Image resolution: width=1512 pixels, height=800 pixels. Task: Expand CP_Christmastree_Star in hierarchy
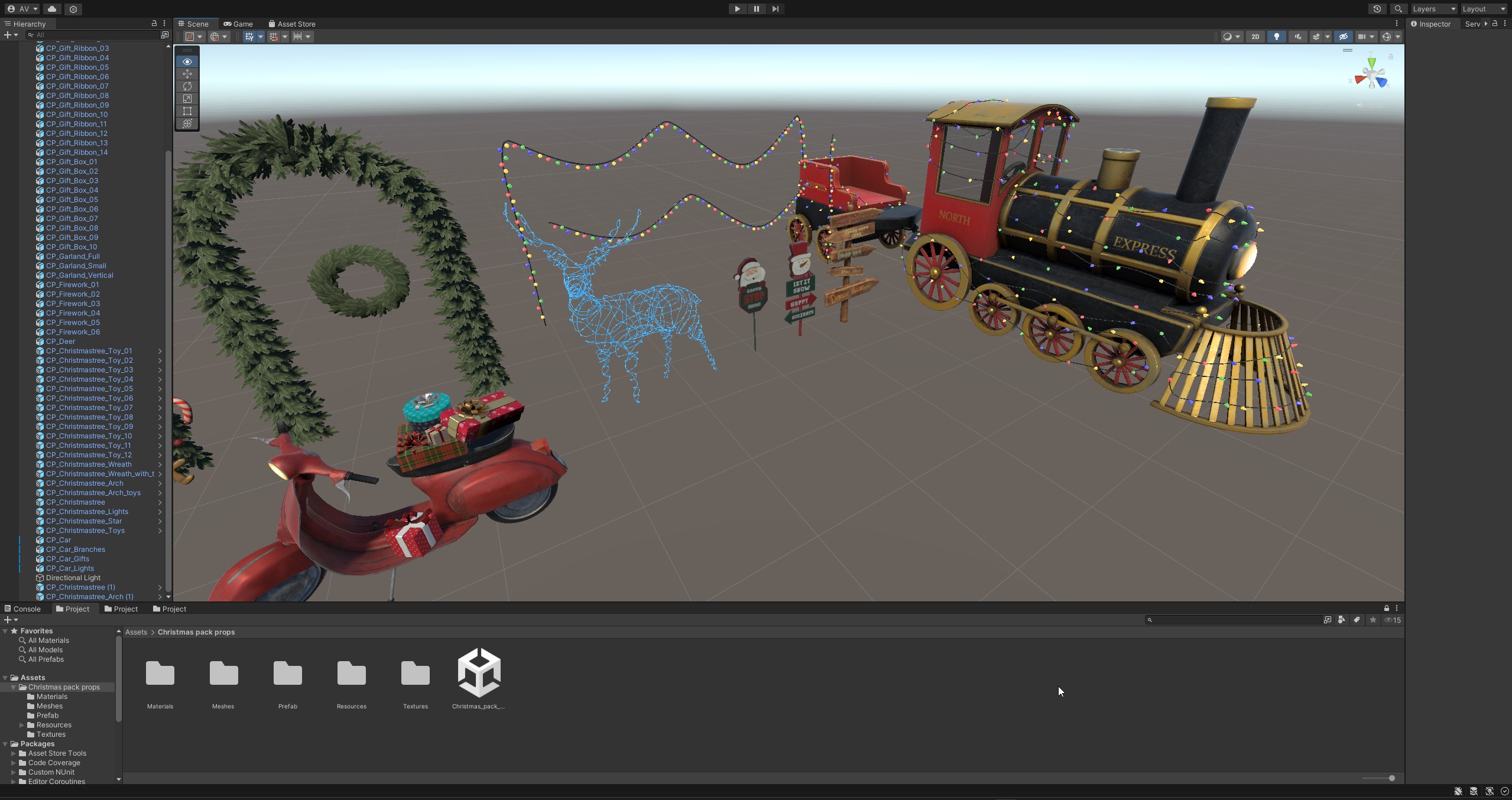160,521
